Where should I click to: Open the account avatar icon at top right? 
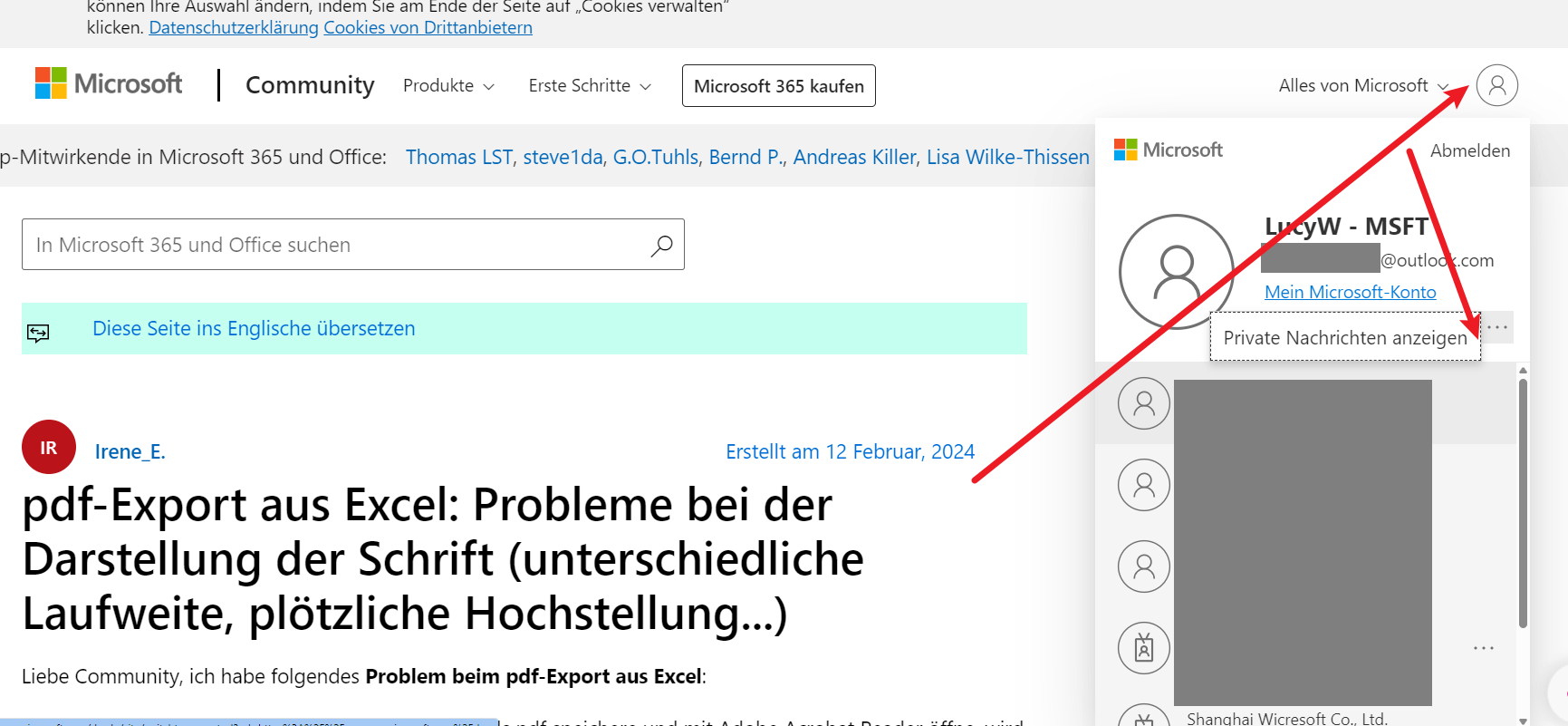click(x=1496, y=85)
